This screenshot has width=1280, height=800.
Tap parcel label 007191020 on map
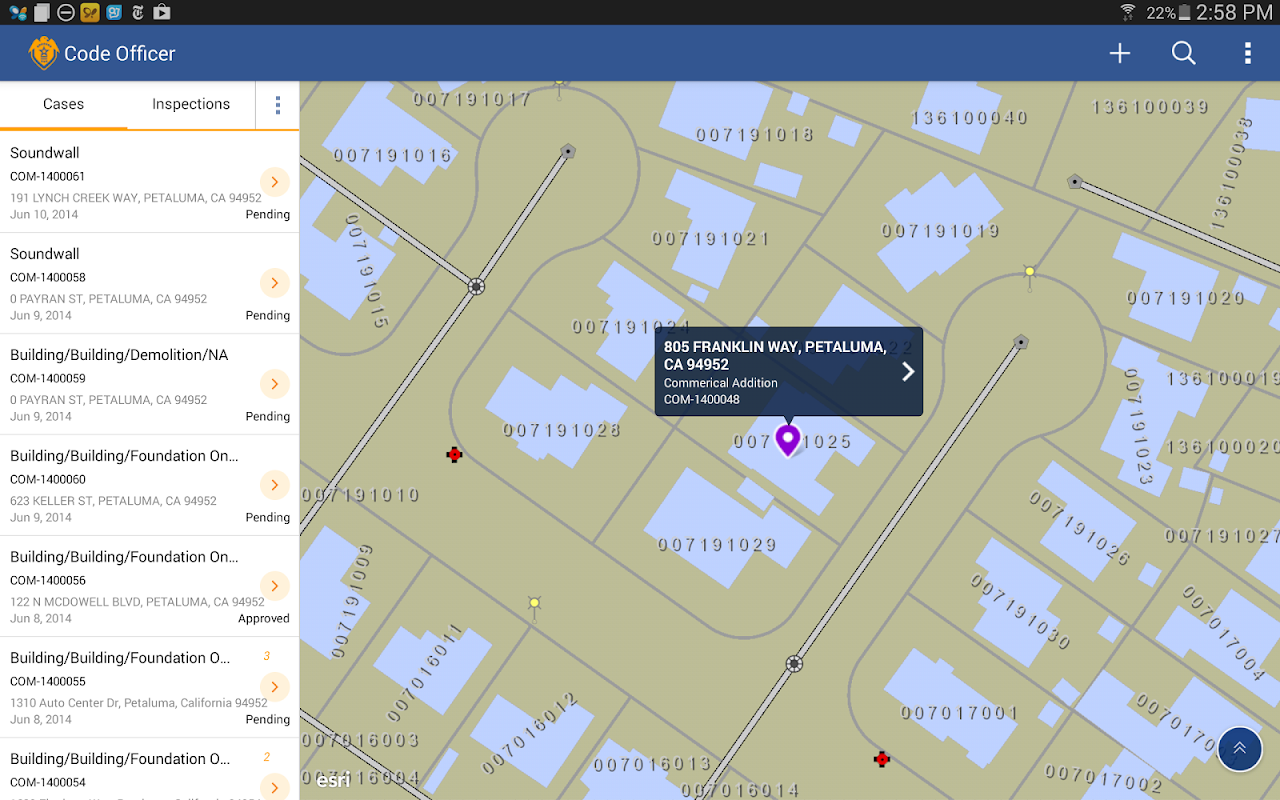coord(1186,297)
